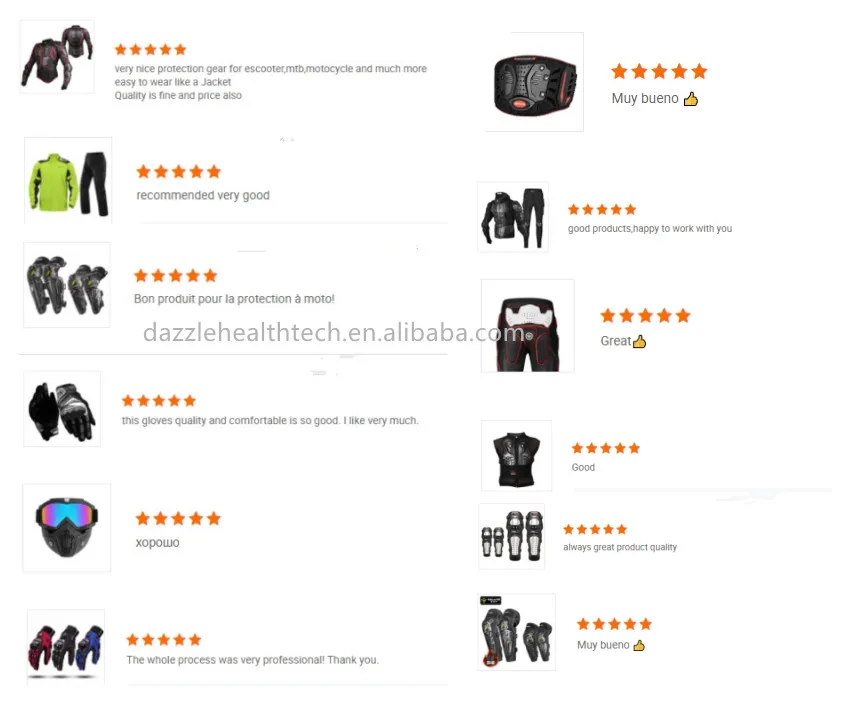This screenshot has width=852, height=705.
Task: Select the black waist protector belt image
Action: pyautogui.click(x=535, y=82)
